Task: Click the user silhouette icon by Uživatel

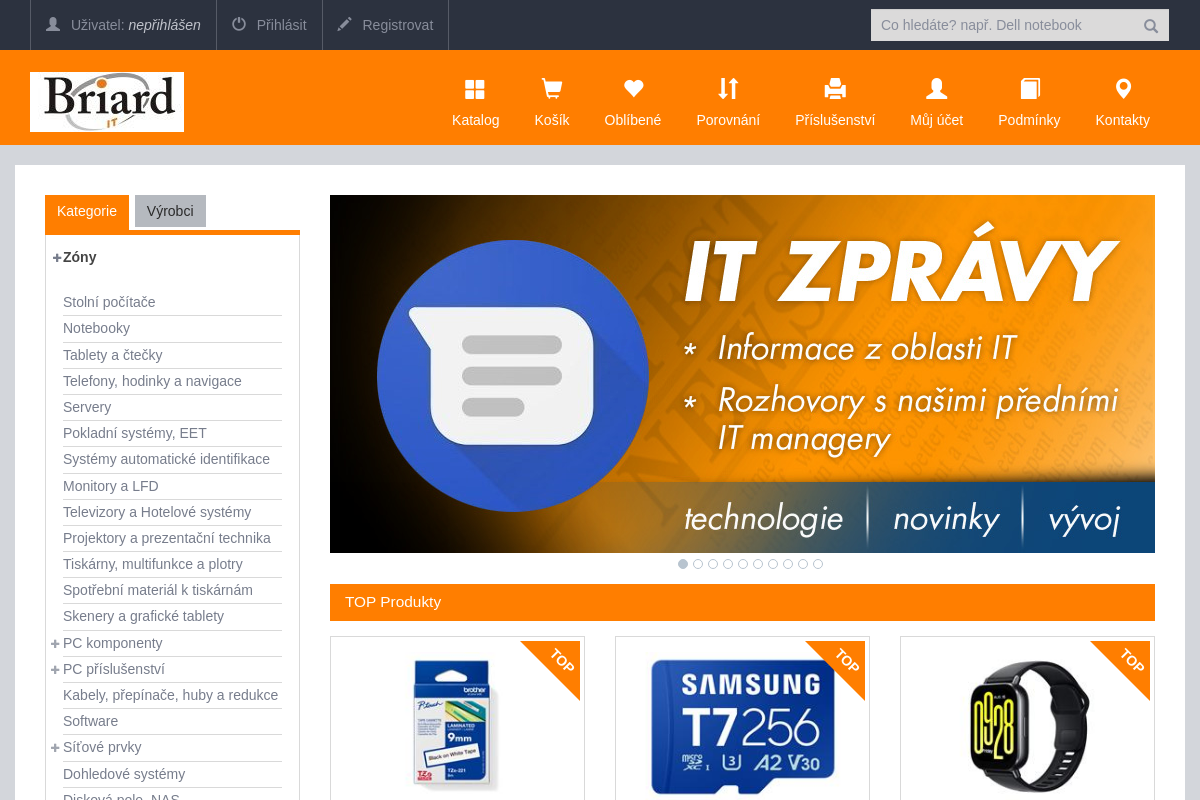Action: point(53,24)
